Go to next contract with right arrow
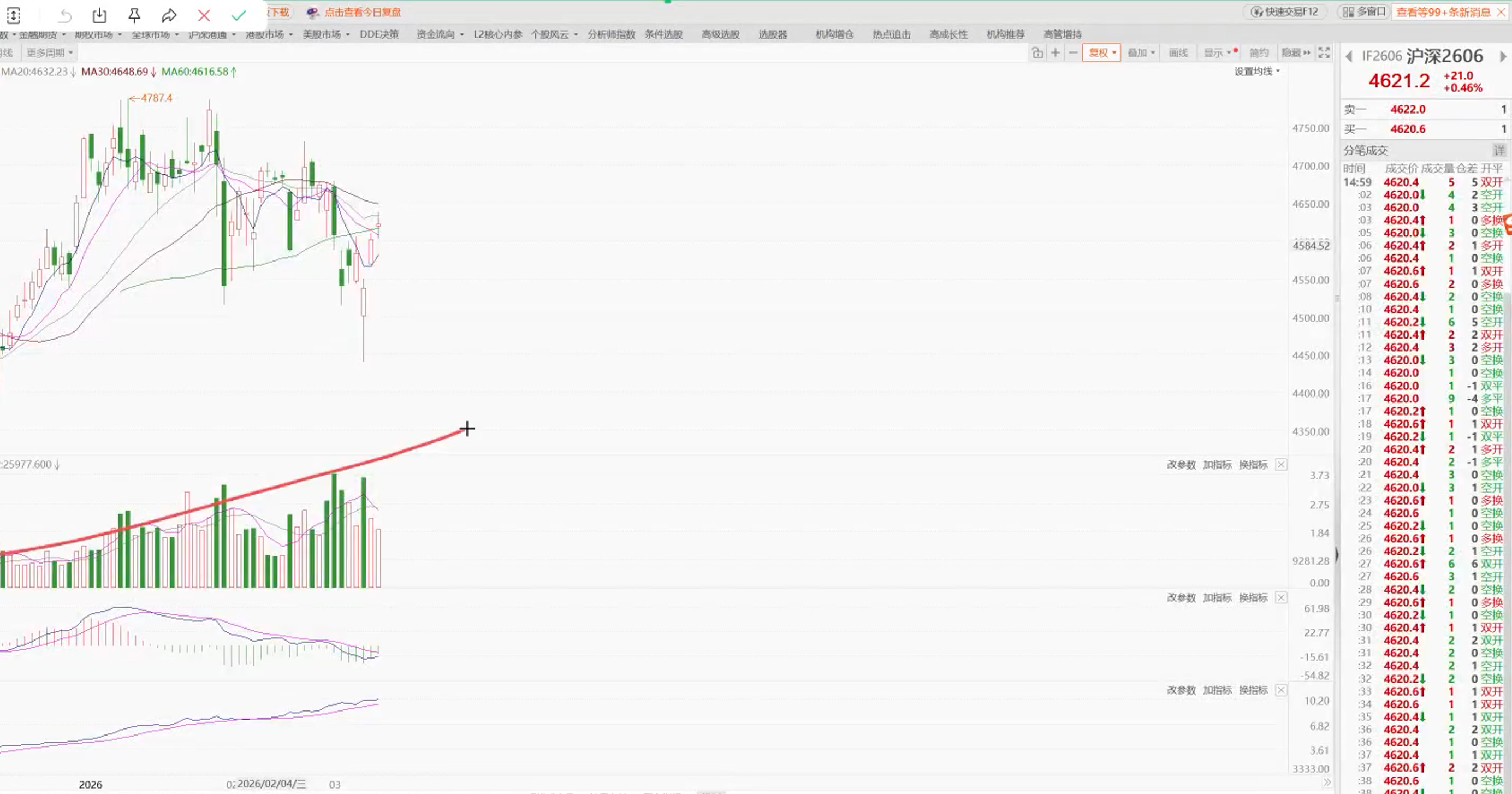 pos(1502,56)
